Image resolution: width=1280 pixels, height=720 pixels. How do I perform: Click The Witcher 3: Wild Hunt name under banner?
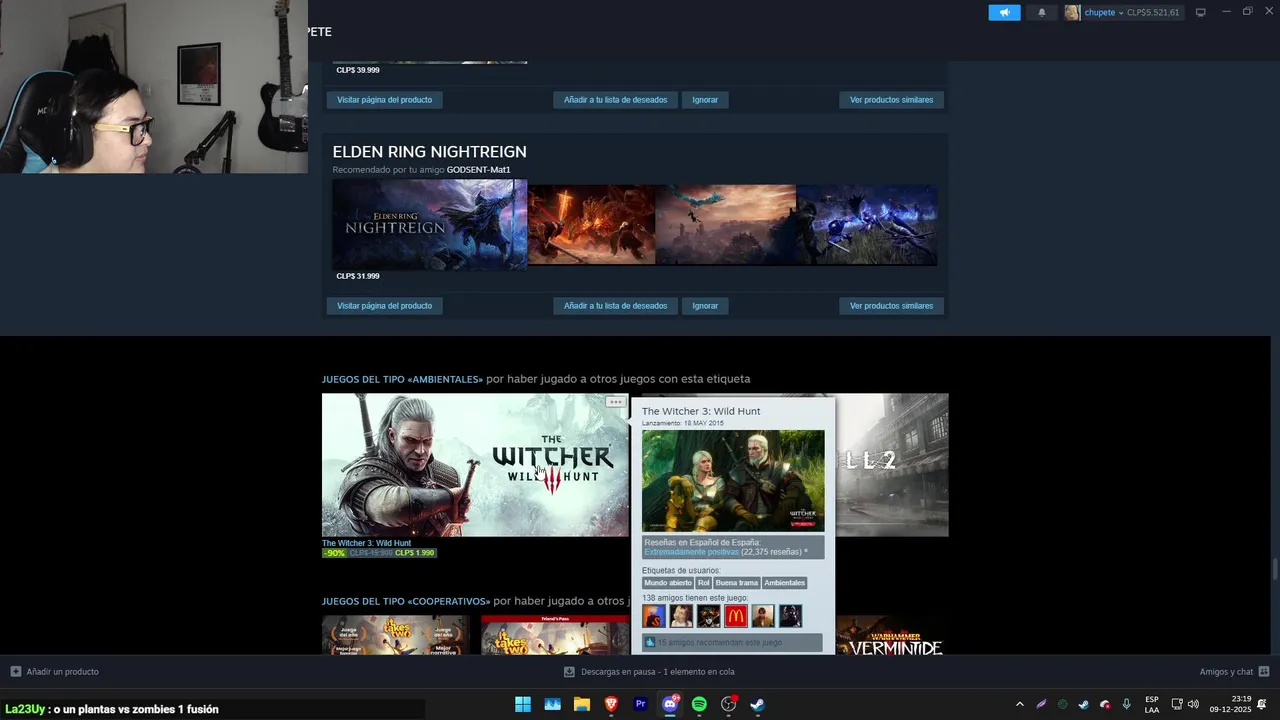366,543
